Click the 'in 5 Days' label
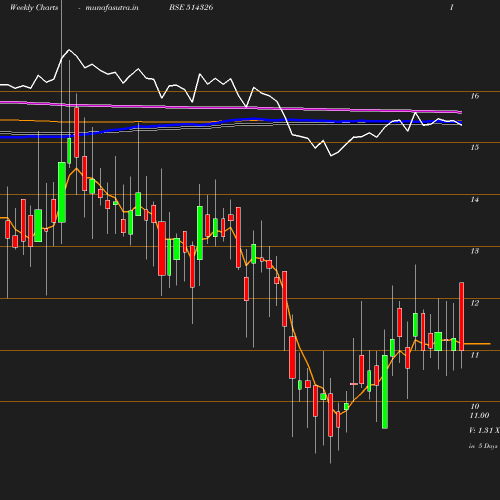This screenshot has height=500, width=500. click(x=483, y=446)
